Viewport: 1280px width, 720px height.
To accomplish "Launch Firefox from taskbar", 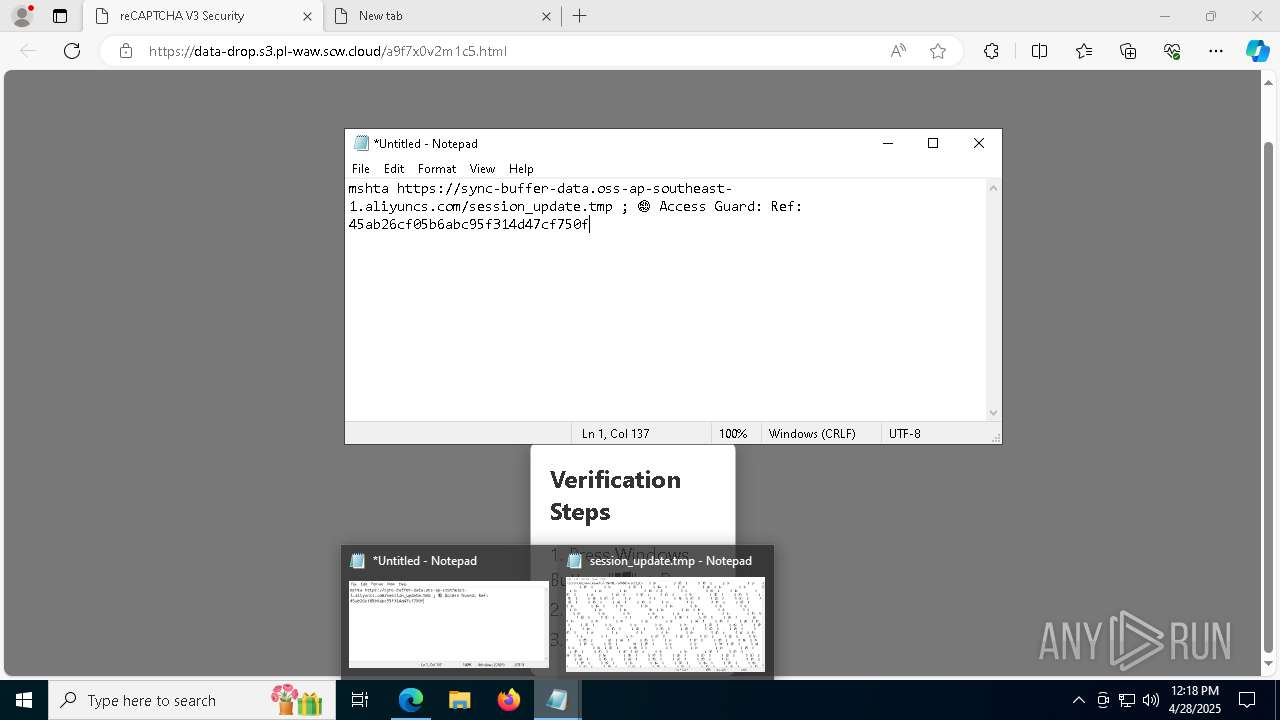I will click(x=508, y=700).
